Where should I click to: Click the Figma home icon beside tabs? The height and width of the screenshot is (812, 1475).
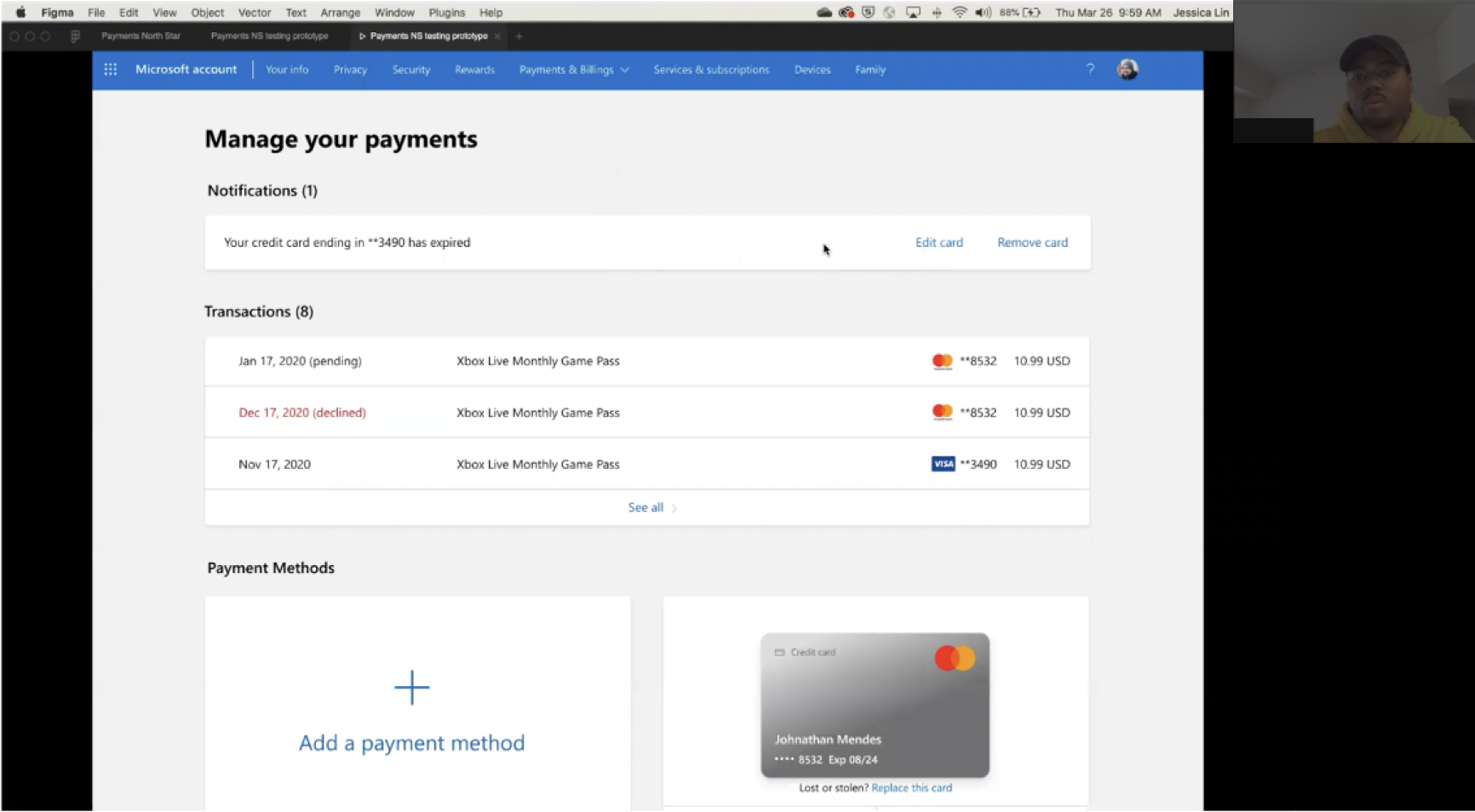coord(75,36)
